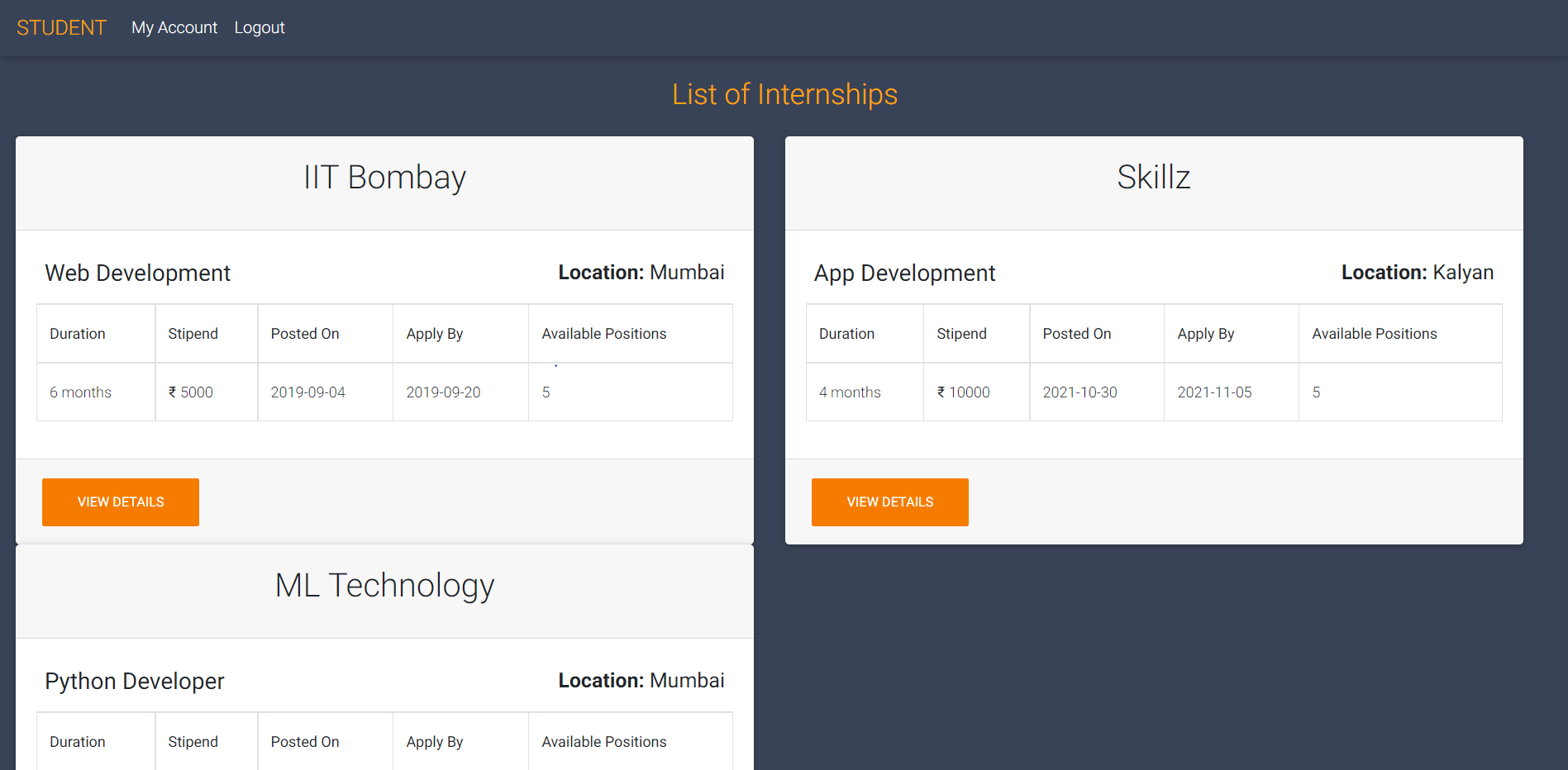View details of Skillz internship

click(x=889, y=501)
